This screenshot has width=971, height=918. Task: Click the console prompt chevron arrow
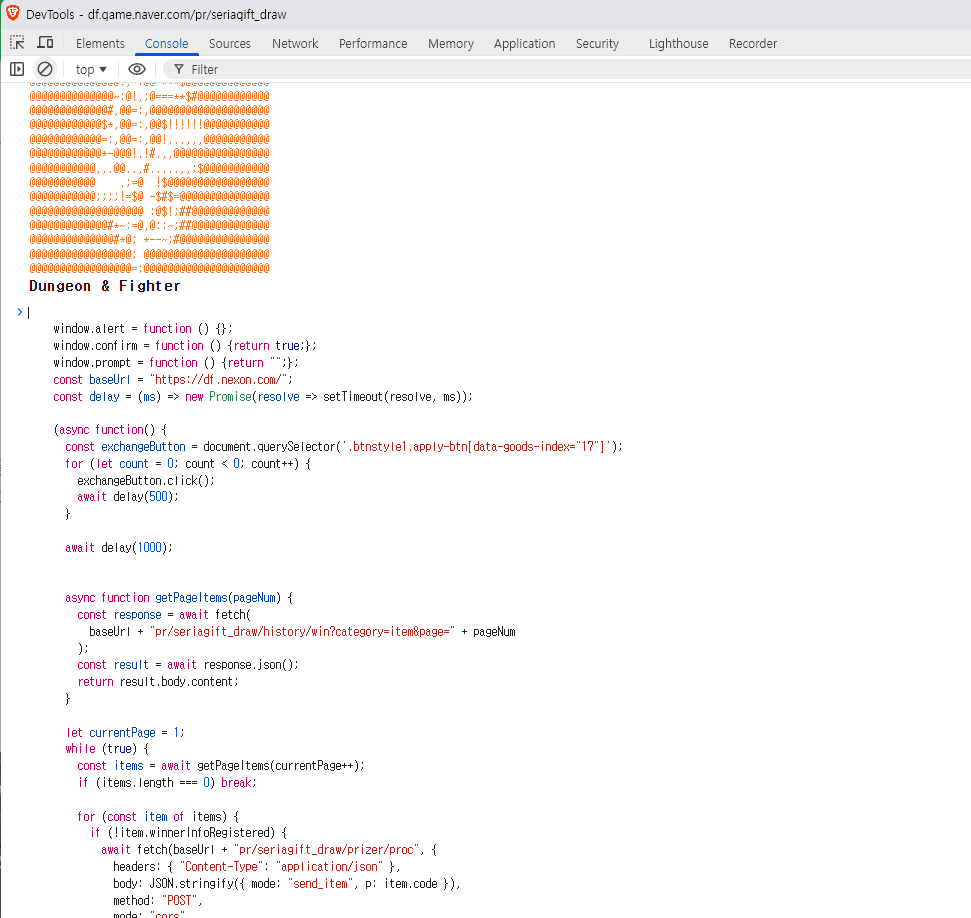coord(19,312)
